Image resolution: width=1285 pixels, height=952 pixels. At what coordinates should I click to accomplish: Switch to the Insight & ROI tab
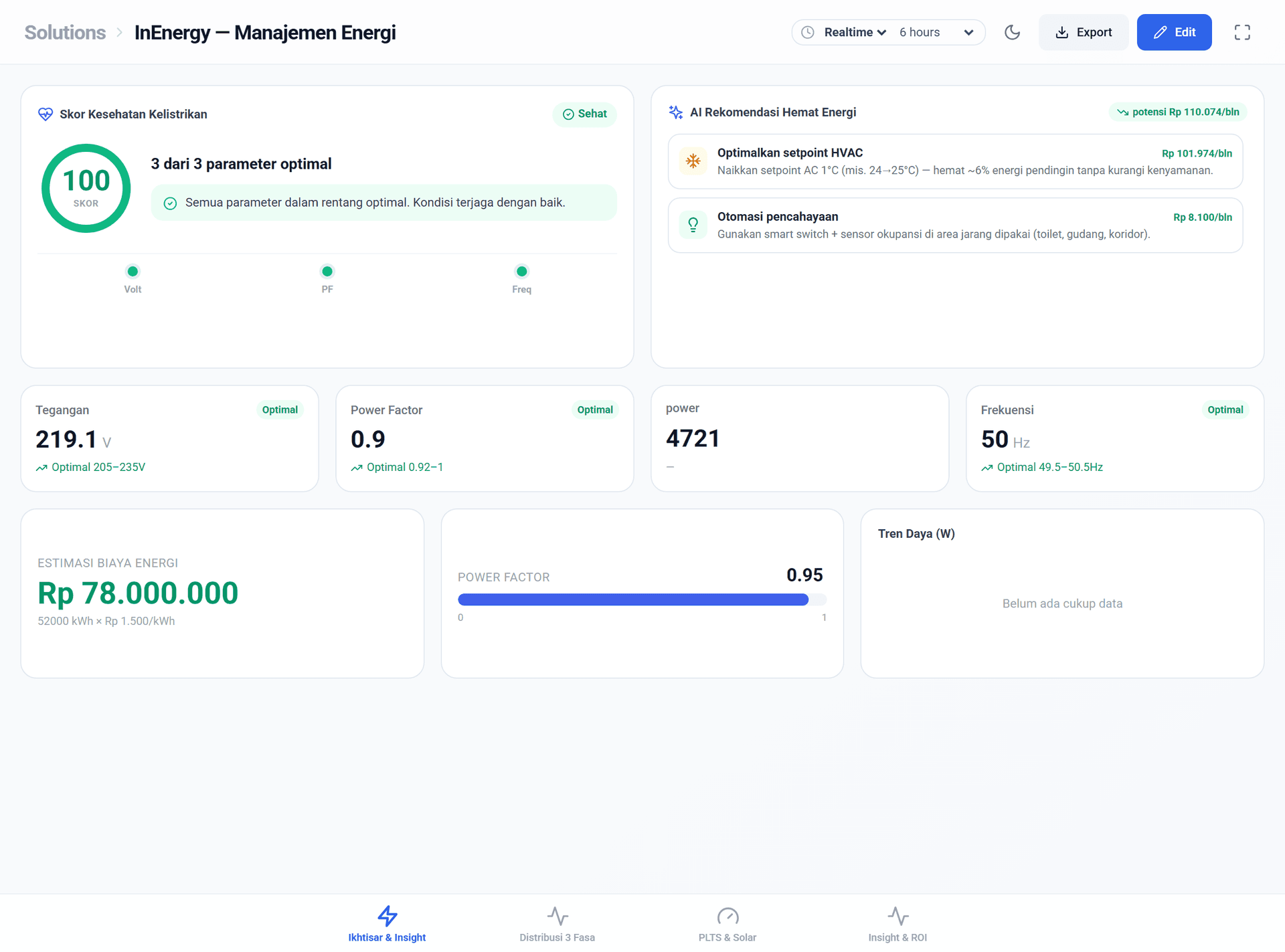click(897, 924)
